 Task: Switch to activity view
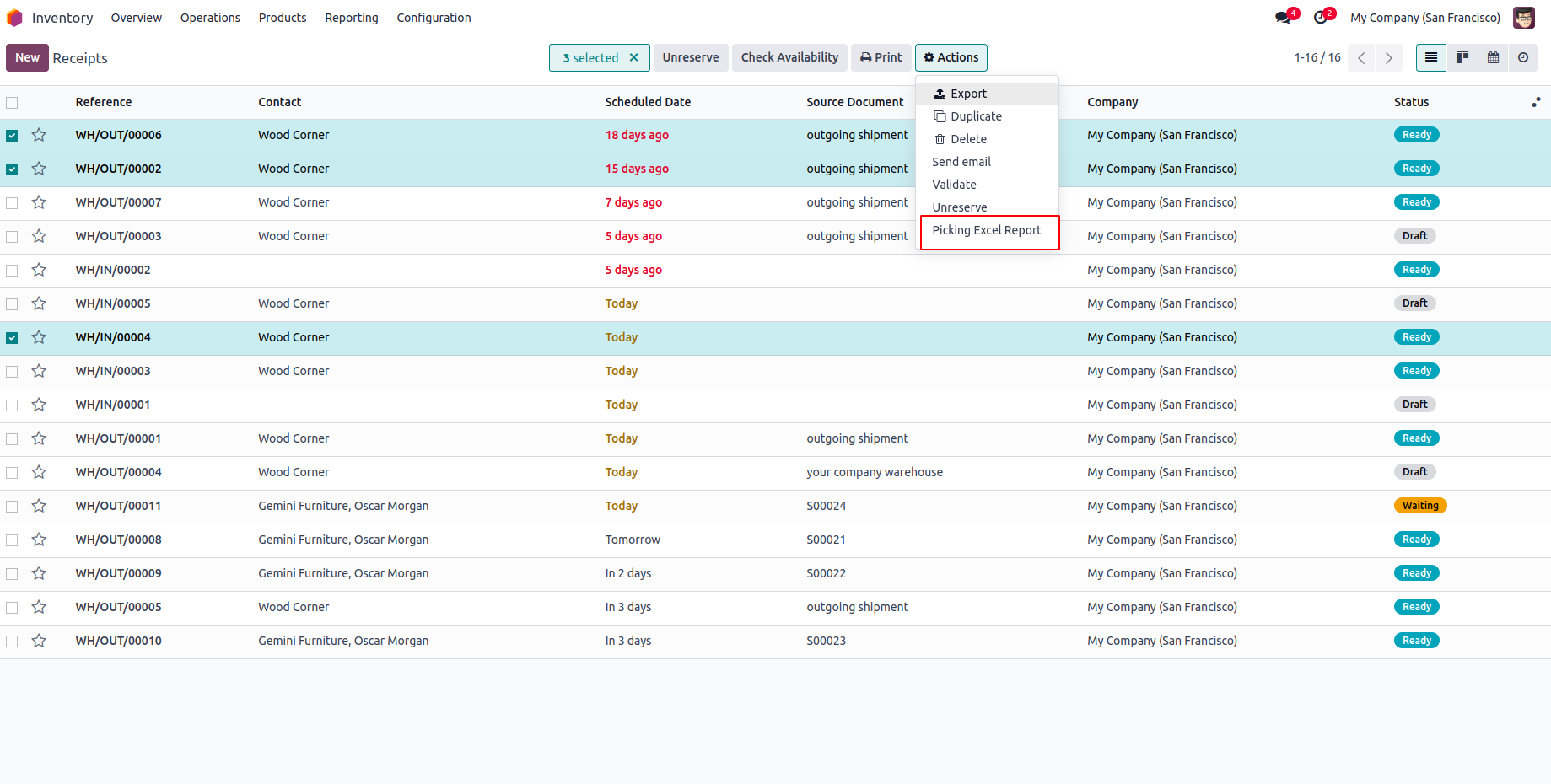pyautogui.click(x=1523, y=57)
